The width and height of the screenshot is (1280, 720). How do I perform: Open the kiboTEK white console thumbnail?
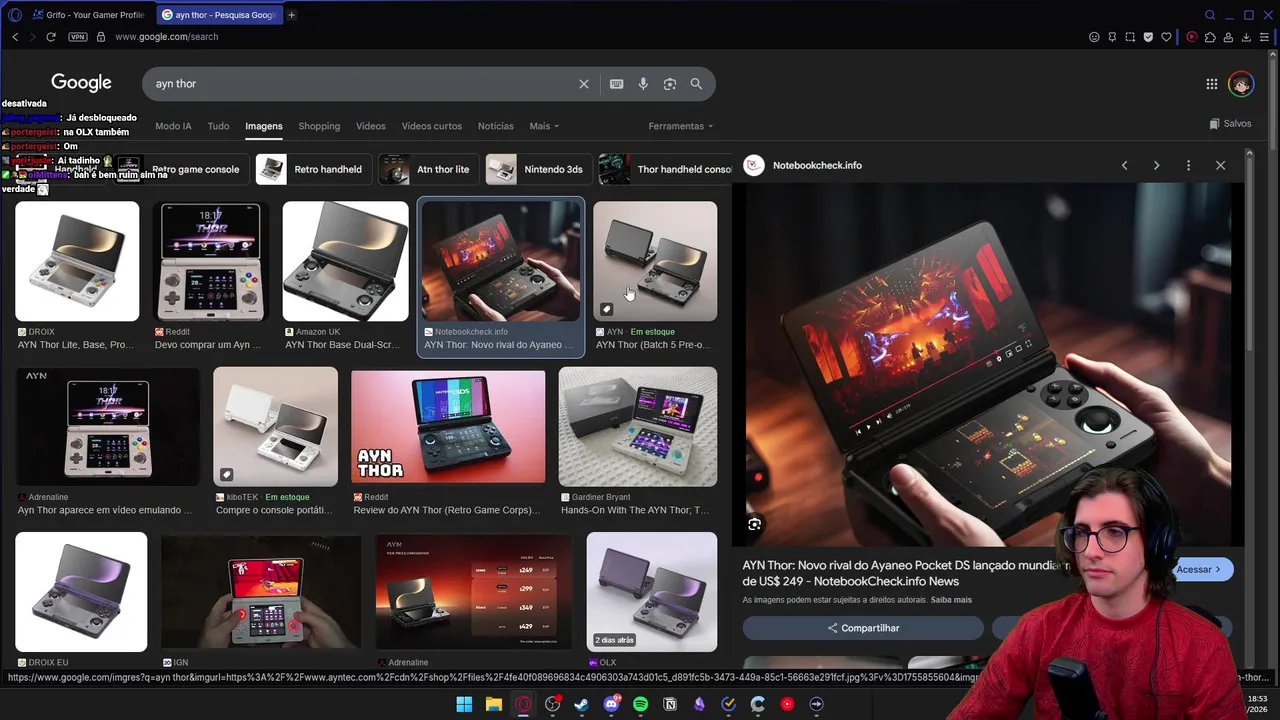tap(275, 427)
